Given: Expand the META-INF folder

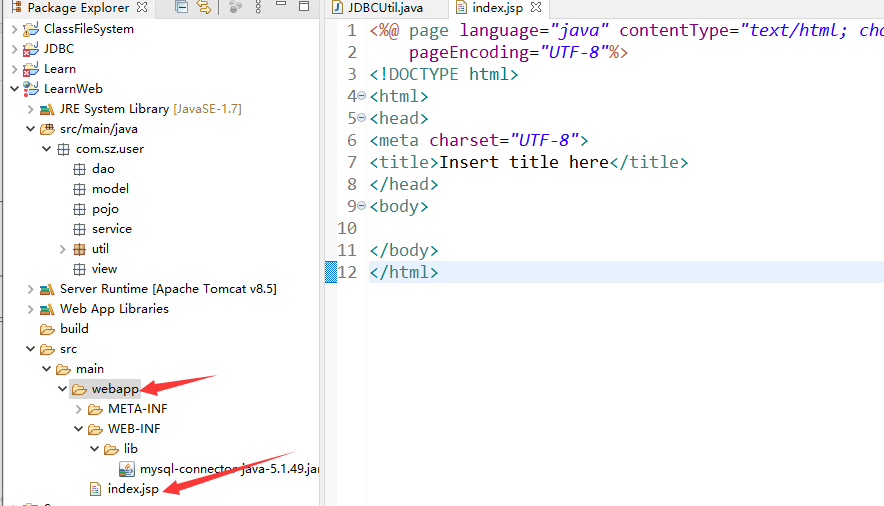Looking at the screenshot, I should 78,409.
